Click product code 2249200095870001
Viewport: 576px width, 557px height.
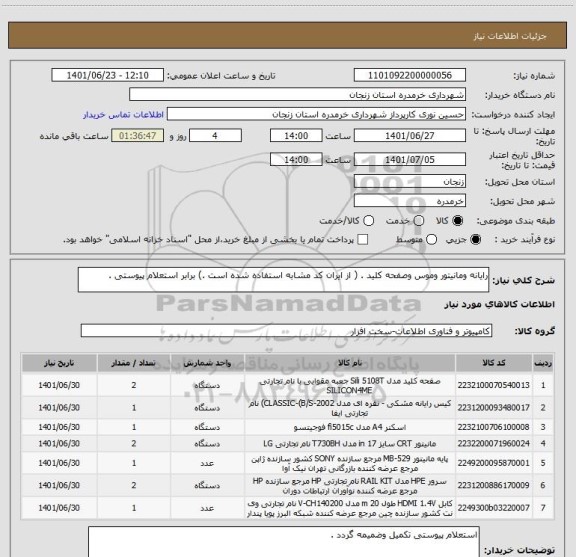[493, 463]
